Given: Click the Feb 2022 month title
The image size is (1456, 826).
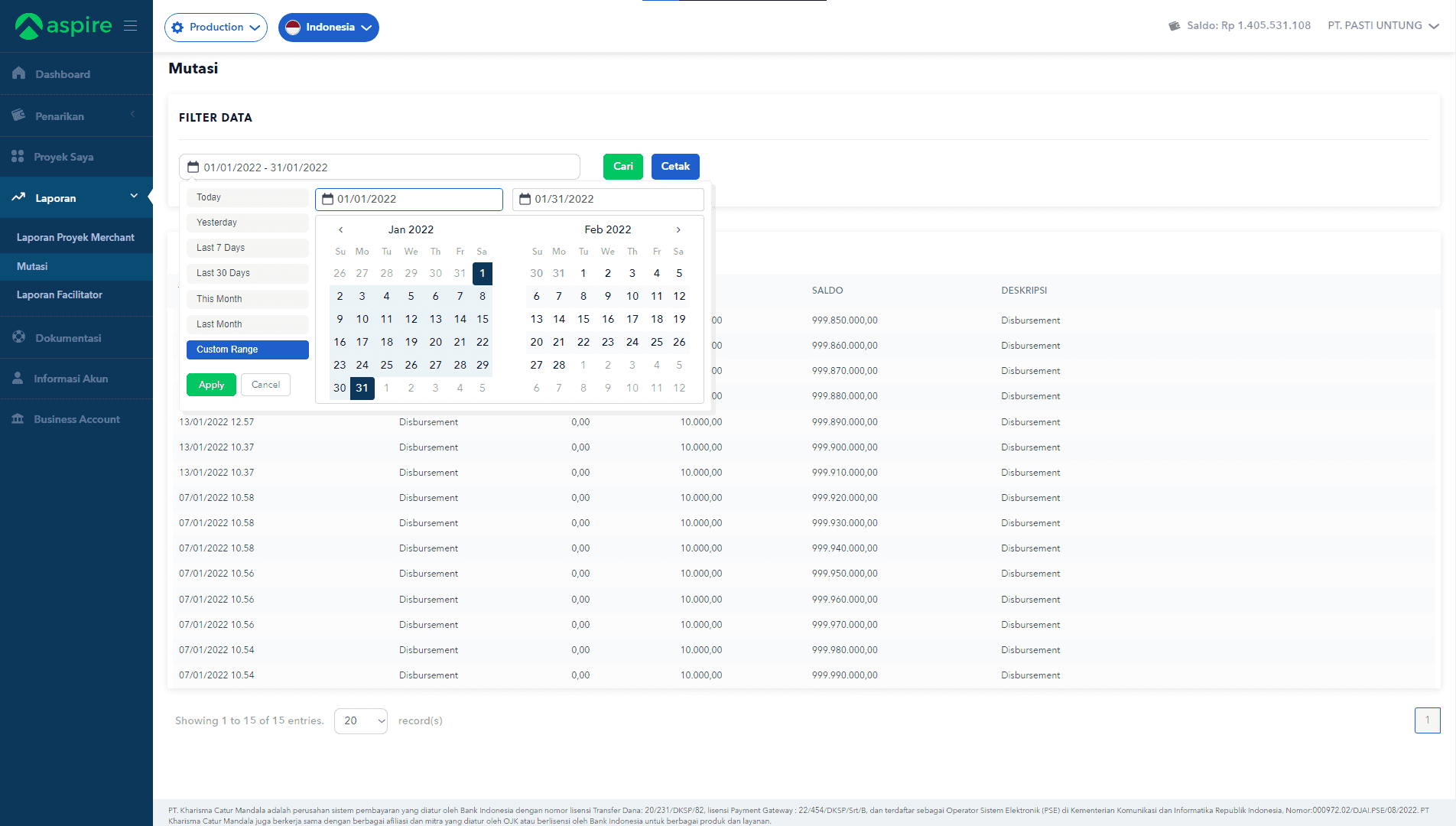Looking at the screenshot, I should [608, 229].
